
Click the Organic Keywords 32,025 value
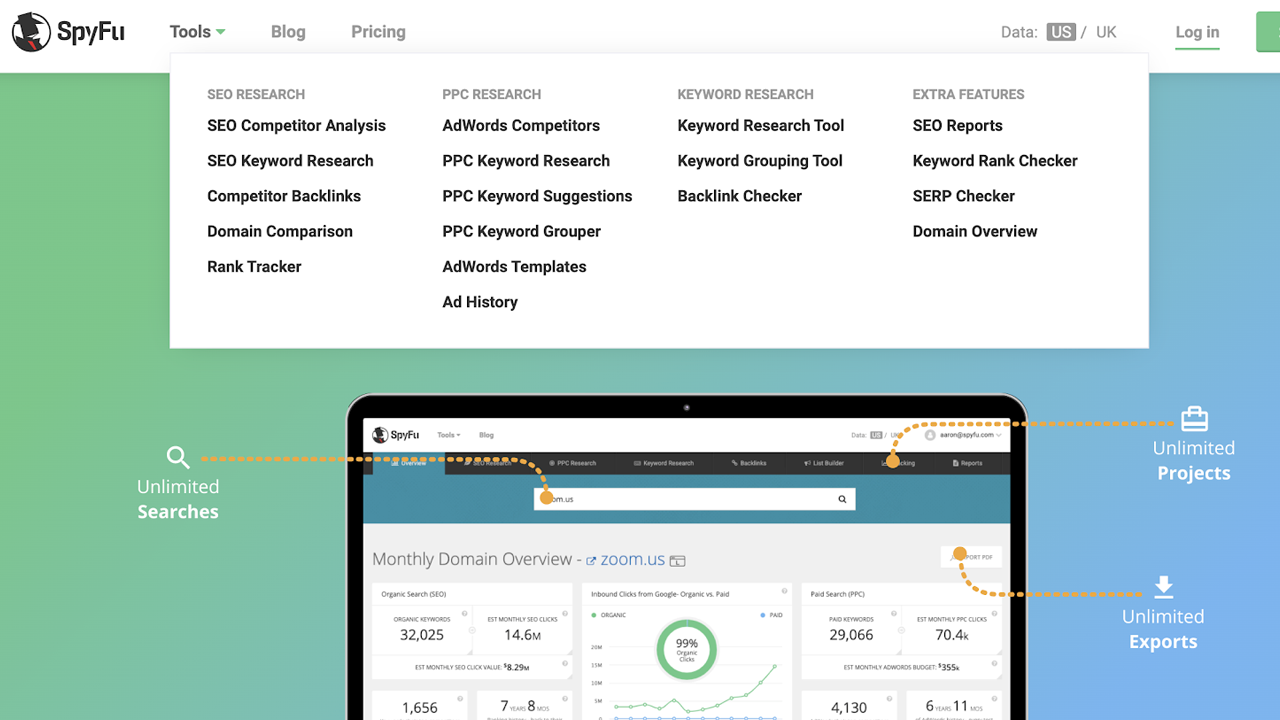coord(422,635)
